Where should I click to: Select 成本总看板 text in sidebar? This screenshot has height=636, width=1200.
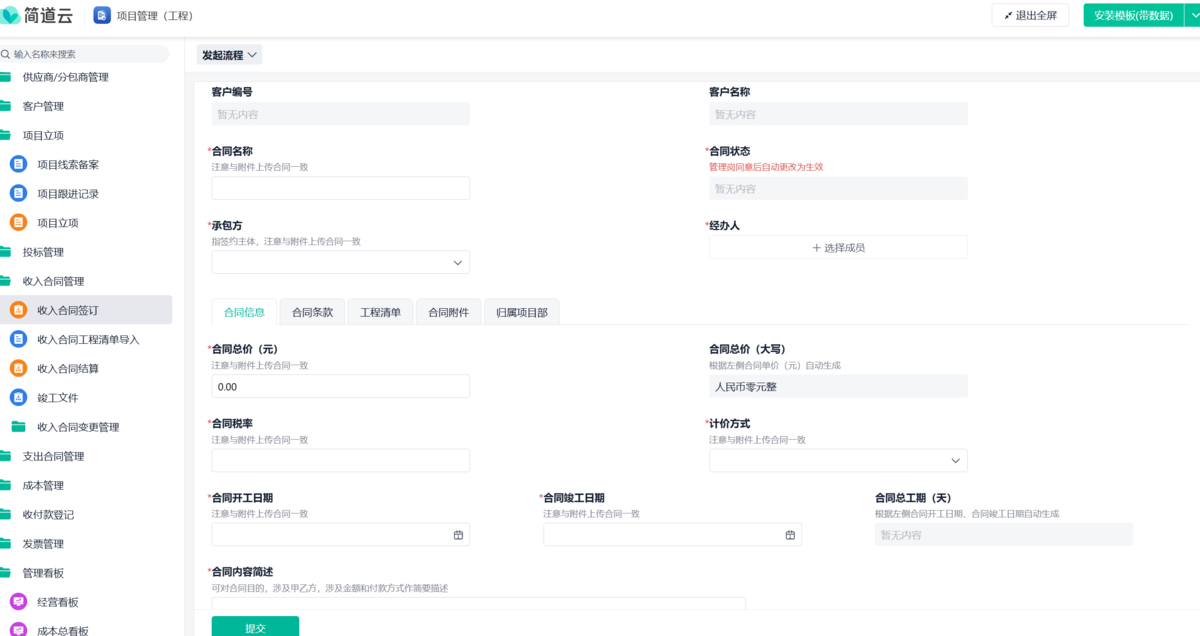pos(63,630)
